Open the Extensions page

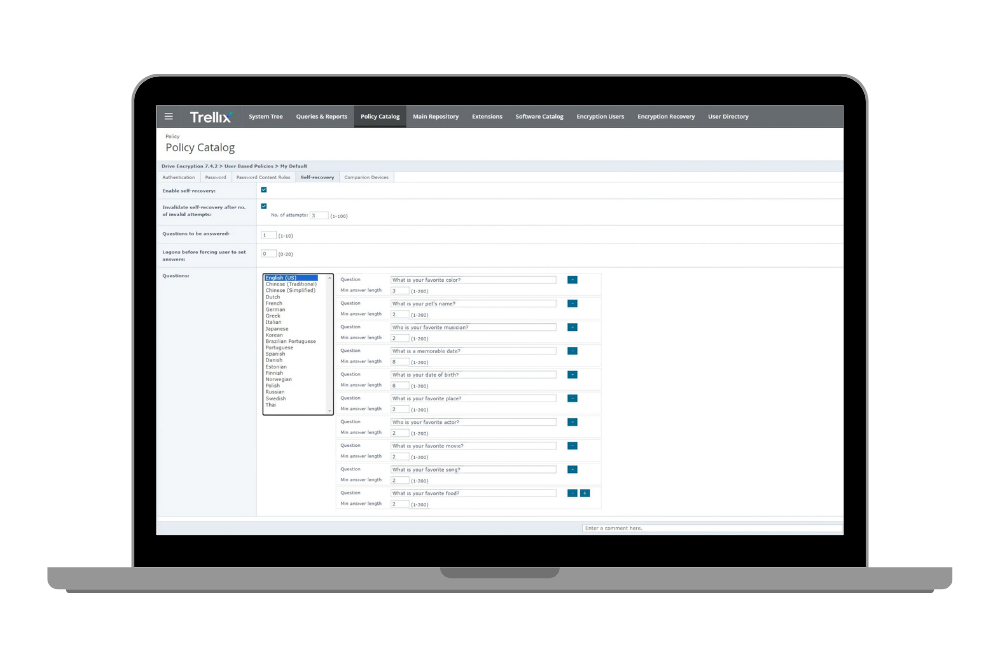pyautogui.click(x=487, y=117)
